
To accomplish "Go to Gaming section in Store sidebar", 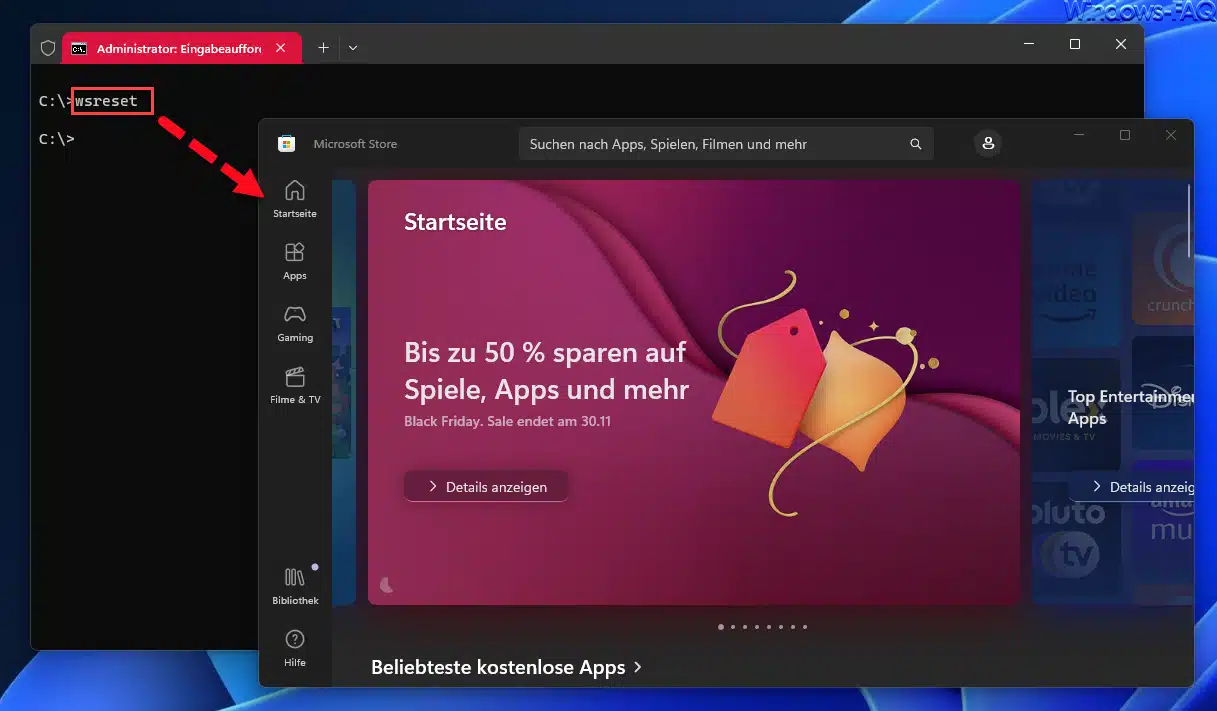I will click(294, 323).
